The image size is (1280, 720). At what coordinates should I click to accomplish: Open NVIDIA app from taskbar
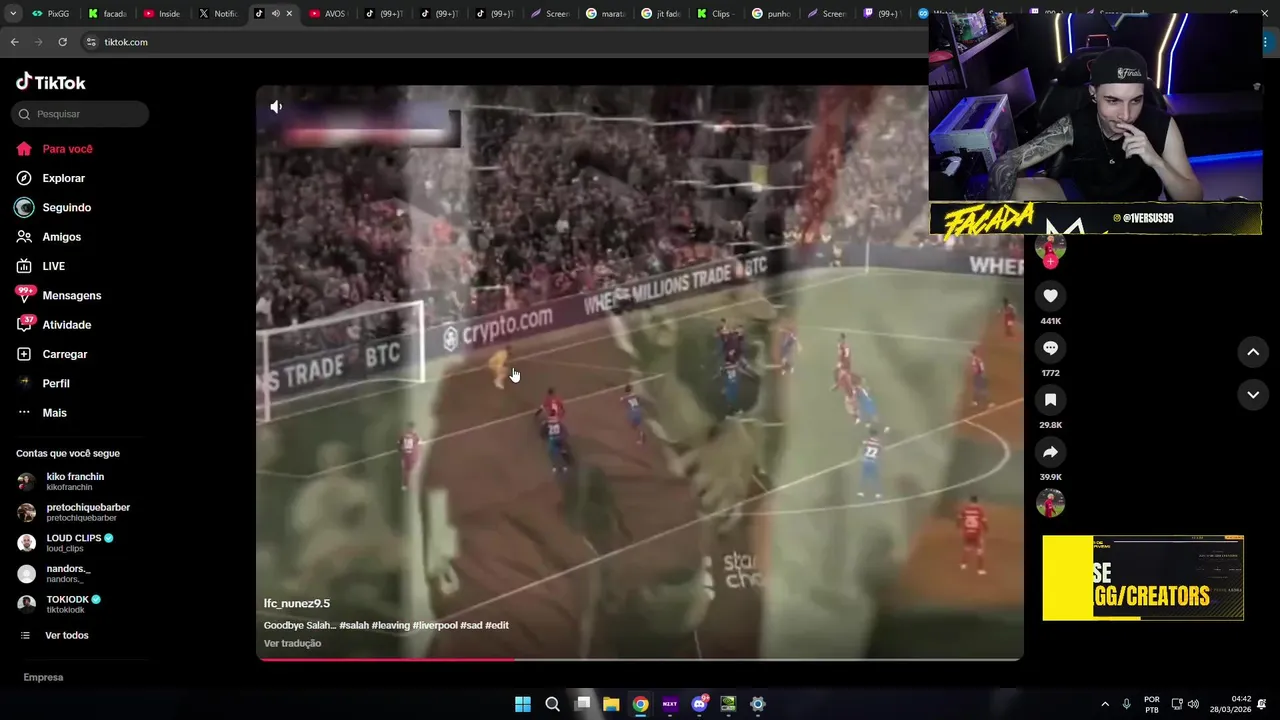pyautogui.click(x=728, y=704)
